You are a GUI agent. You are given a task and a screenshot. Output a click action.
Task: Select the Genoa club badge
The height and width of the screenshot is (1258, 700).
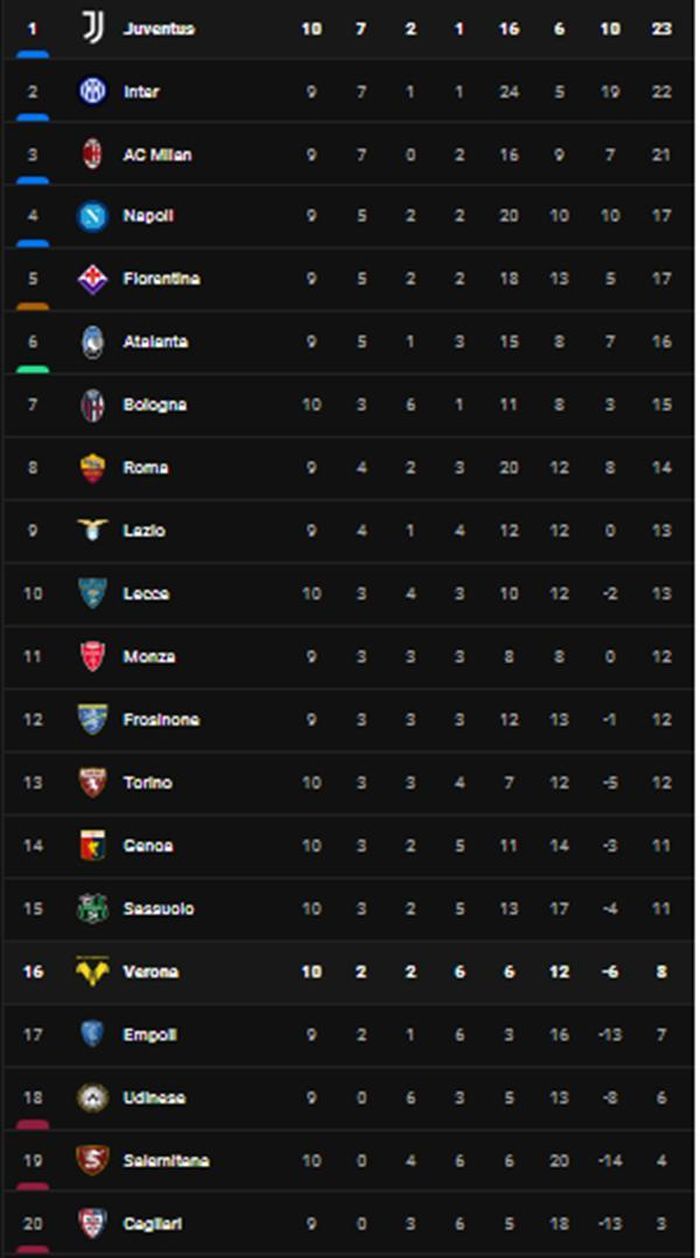93,845
